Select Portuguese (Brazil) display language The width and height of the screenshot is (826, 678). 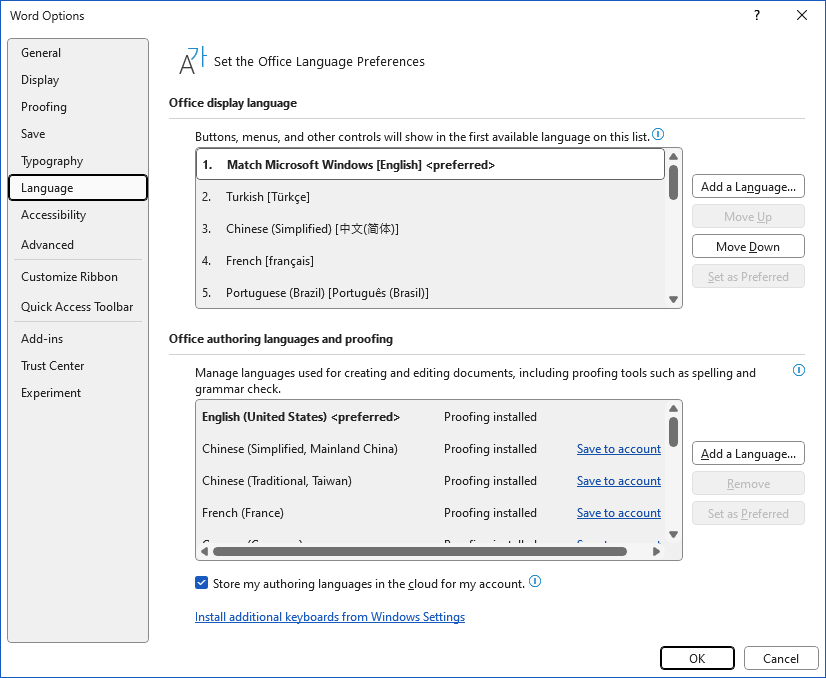[430, 293]
